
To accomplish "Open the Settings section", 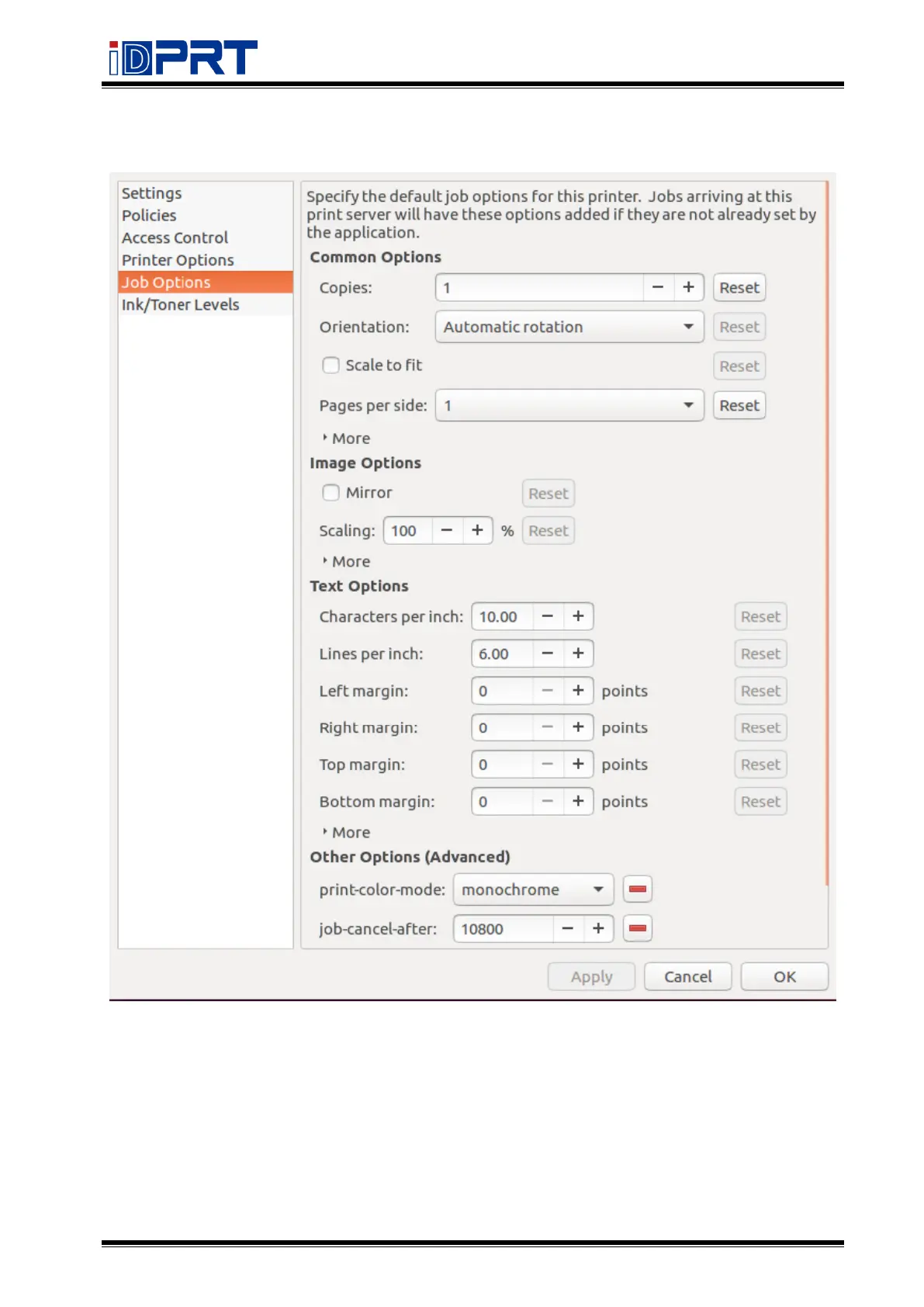I will pyautogui.click(x=206, y=193).
